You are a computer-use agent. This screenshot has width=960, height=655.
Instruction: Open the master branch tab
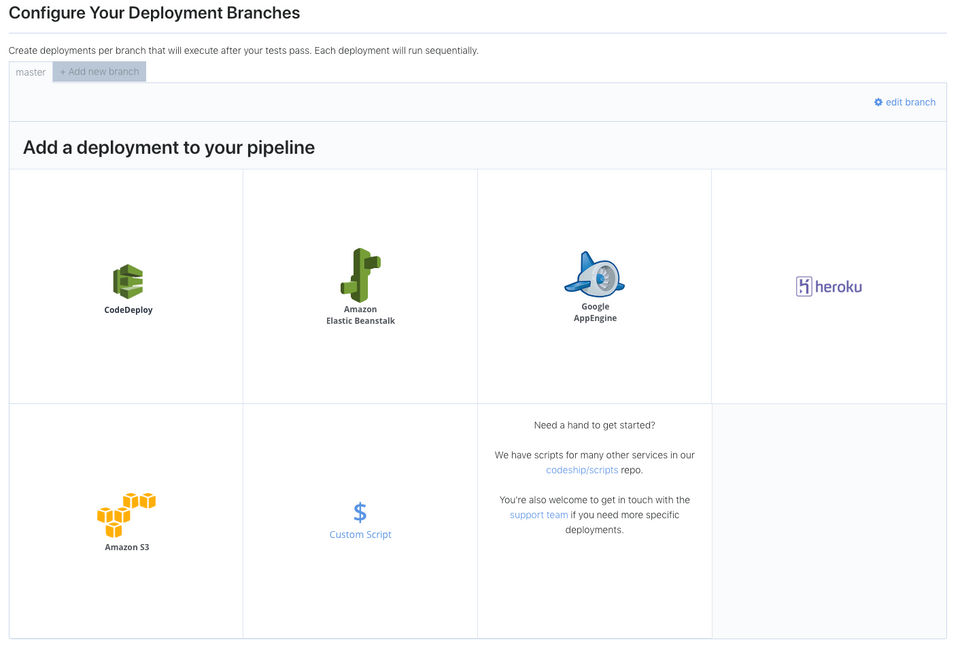click(31, 72)
